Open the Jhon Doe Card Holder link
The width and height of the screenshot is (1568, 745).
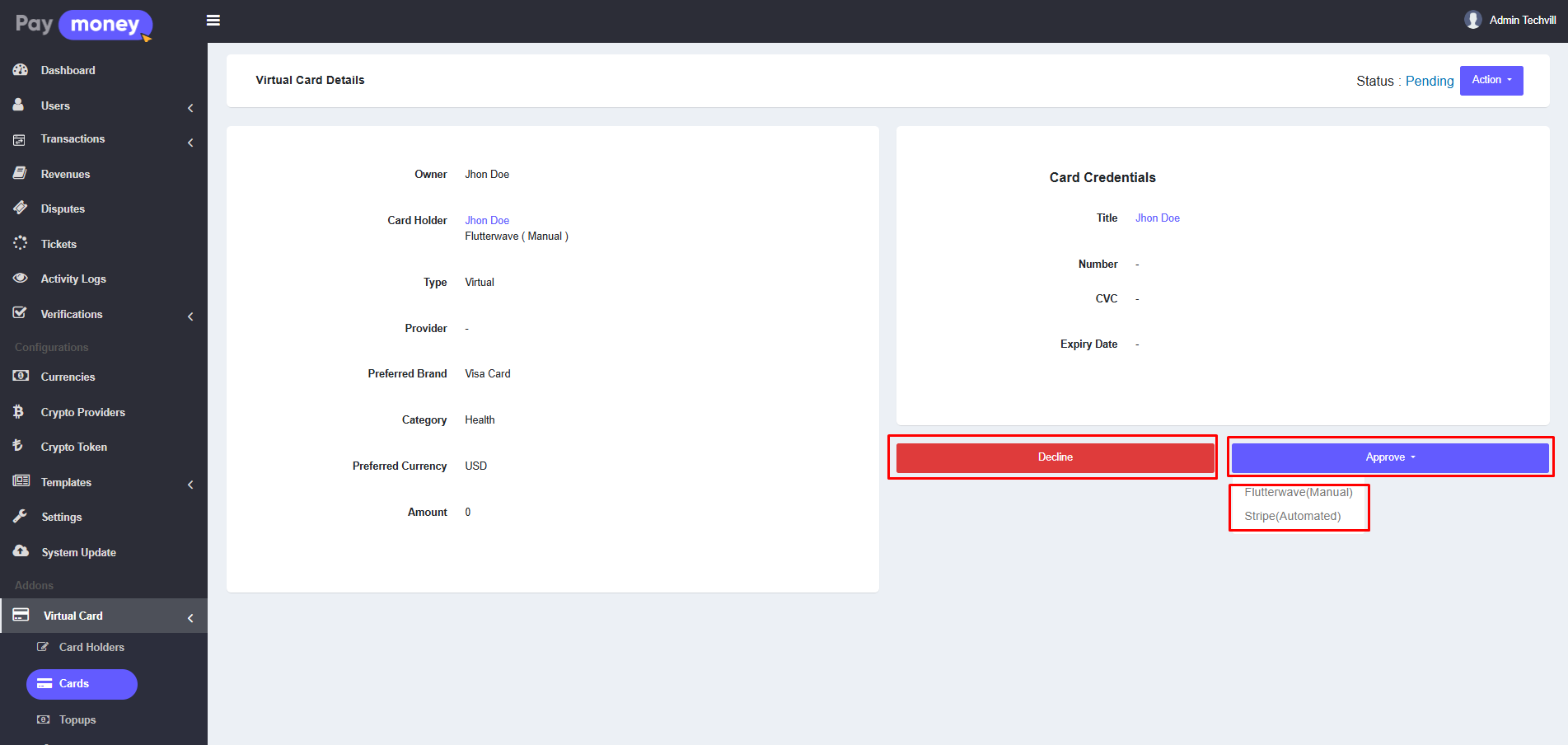coord(487,220)
